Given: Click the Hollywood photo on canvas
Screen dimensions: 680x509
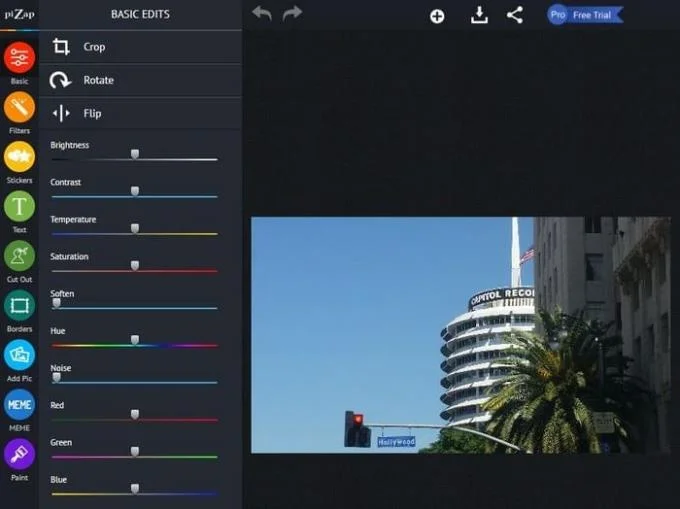Looking at the screenshot, I should click(461, 335).
